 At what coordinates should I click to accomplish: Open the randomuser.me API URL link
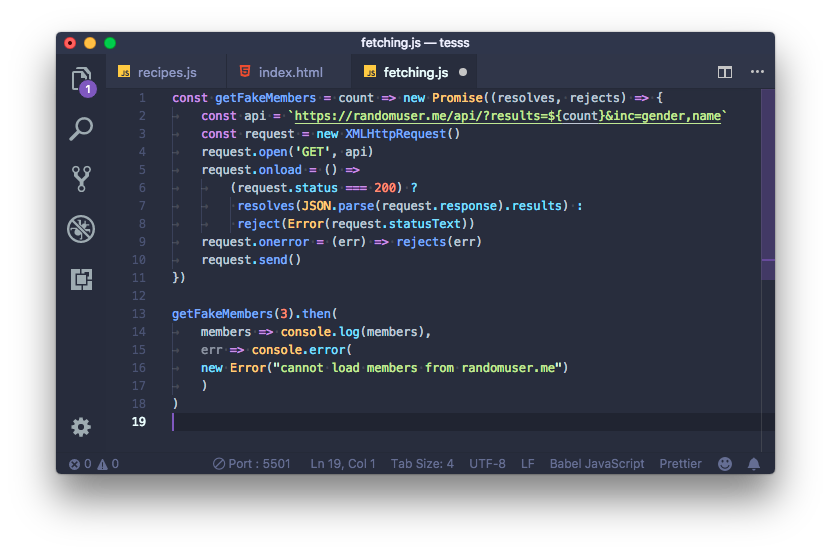click(x=507, y=116)
